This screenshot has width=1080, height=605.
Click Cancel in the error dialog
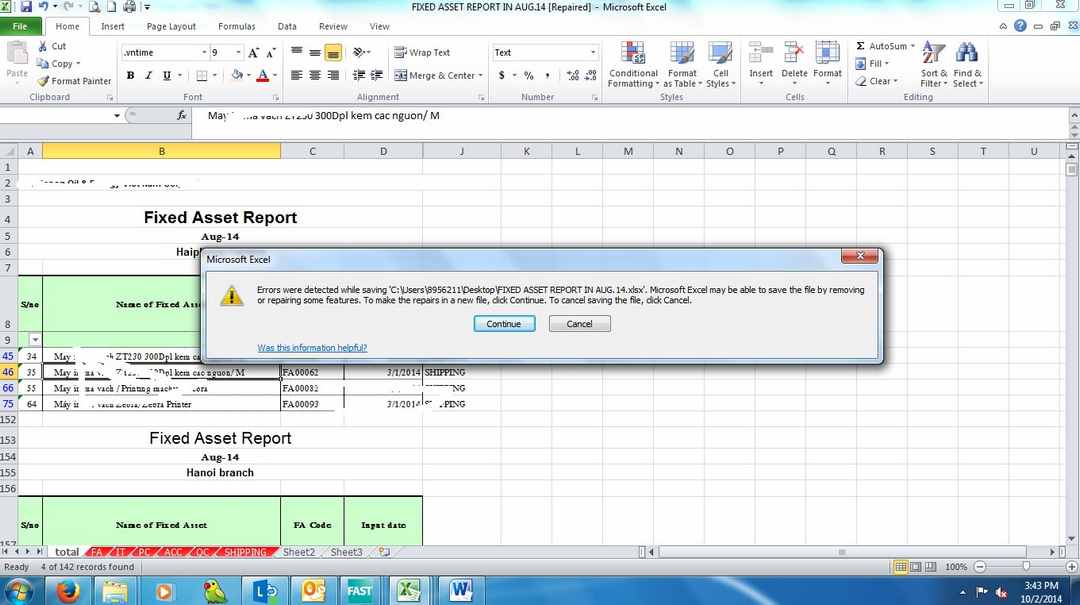579,324
